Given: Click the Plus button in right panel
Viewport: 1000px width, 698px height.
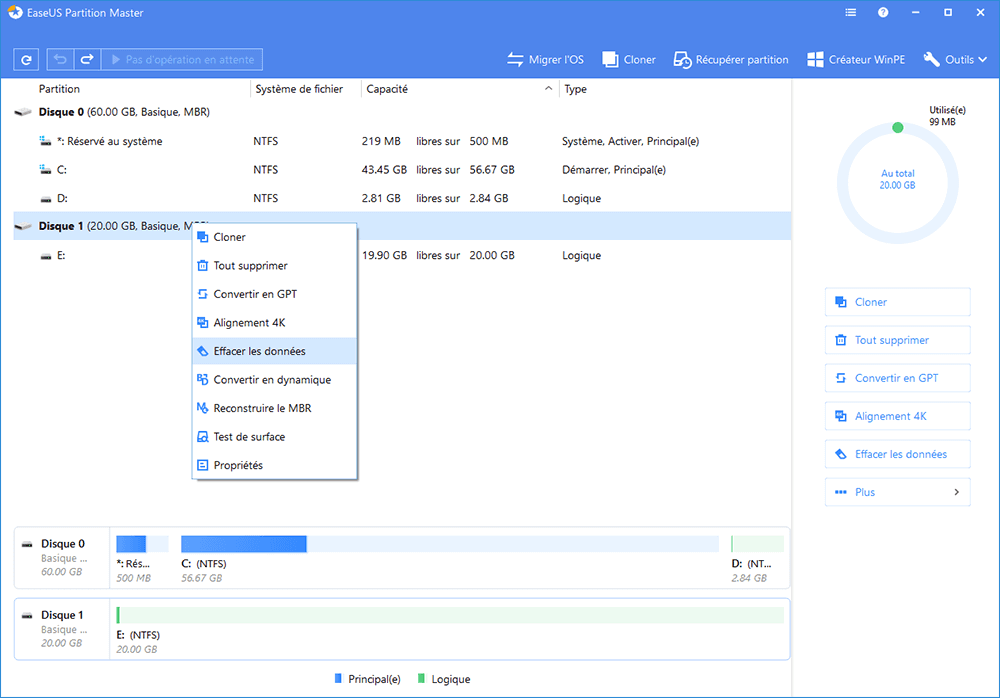Looking at the screenshot, I should tap(897, 491).
